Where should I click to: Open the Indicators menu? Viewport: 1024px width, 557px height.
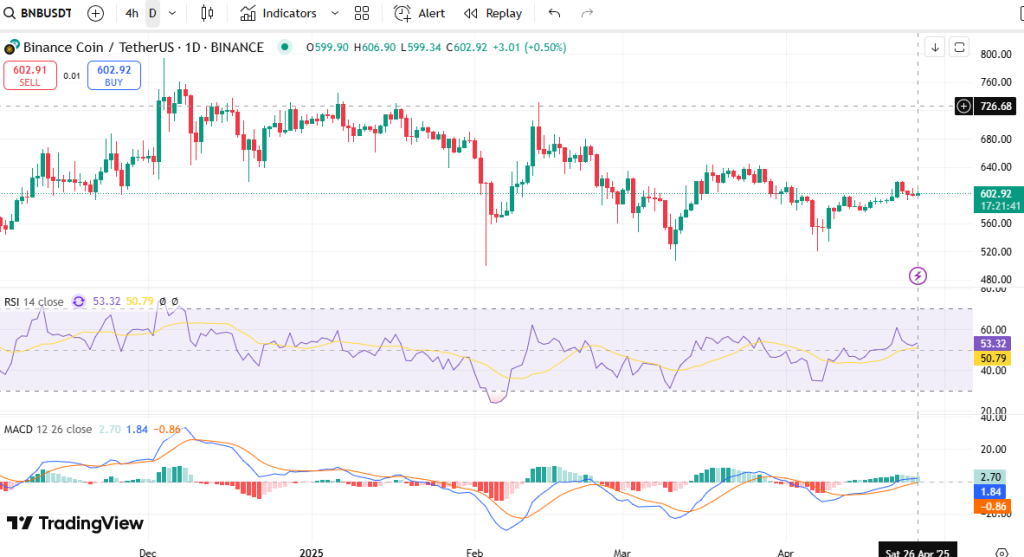(278, 13)
